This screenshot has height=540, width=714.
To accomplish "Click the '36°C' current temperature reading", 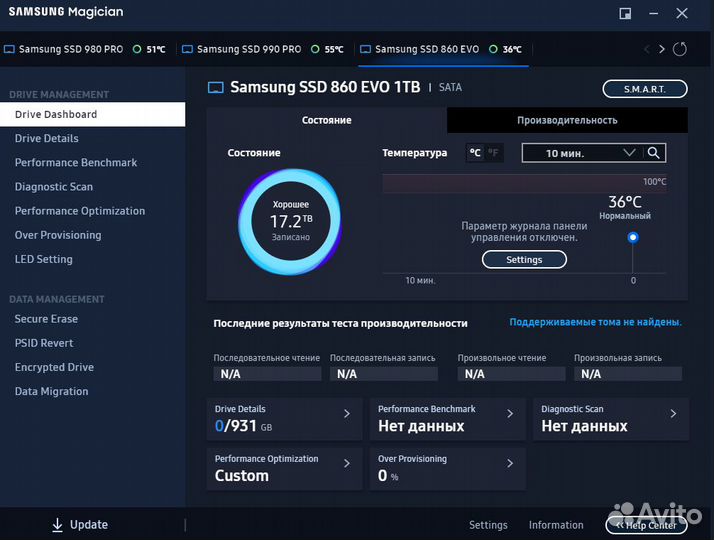I will coord(625,202).
